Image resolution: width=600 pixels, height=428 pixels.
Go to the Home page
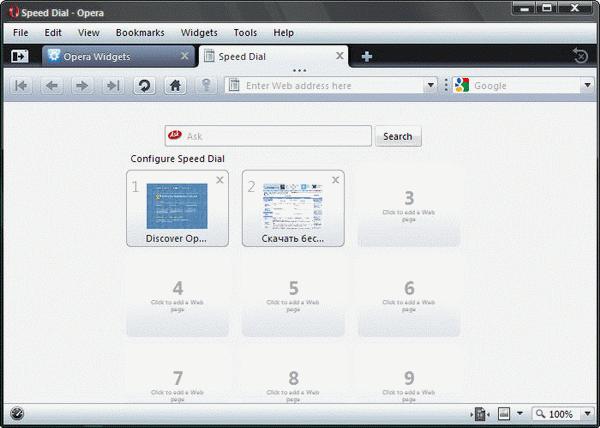tap(175, 86)
